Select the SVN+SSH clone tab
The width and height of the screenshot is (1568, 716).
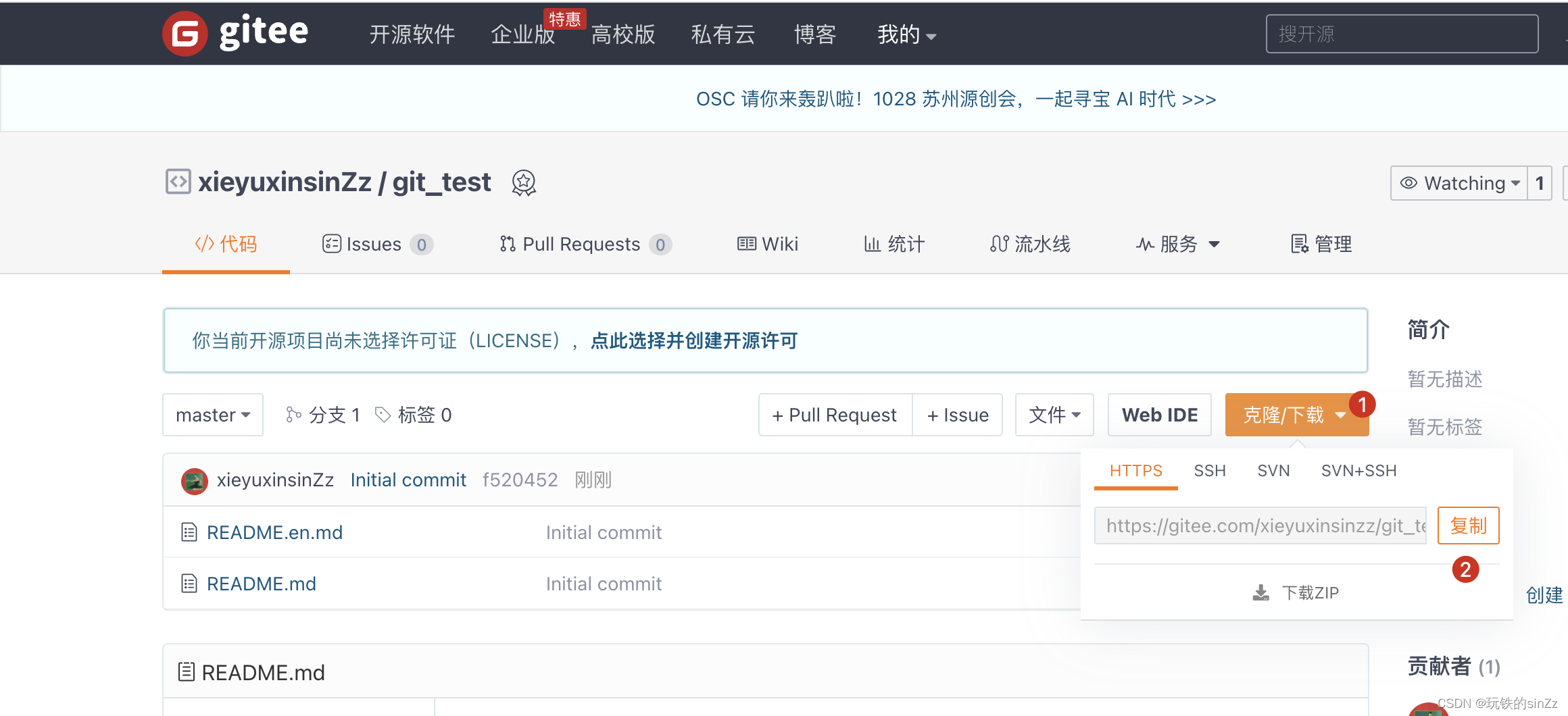click(x=1358, y=471)
